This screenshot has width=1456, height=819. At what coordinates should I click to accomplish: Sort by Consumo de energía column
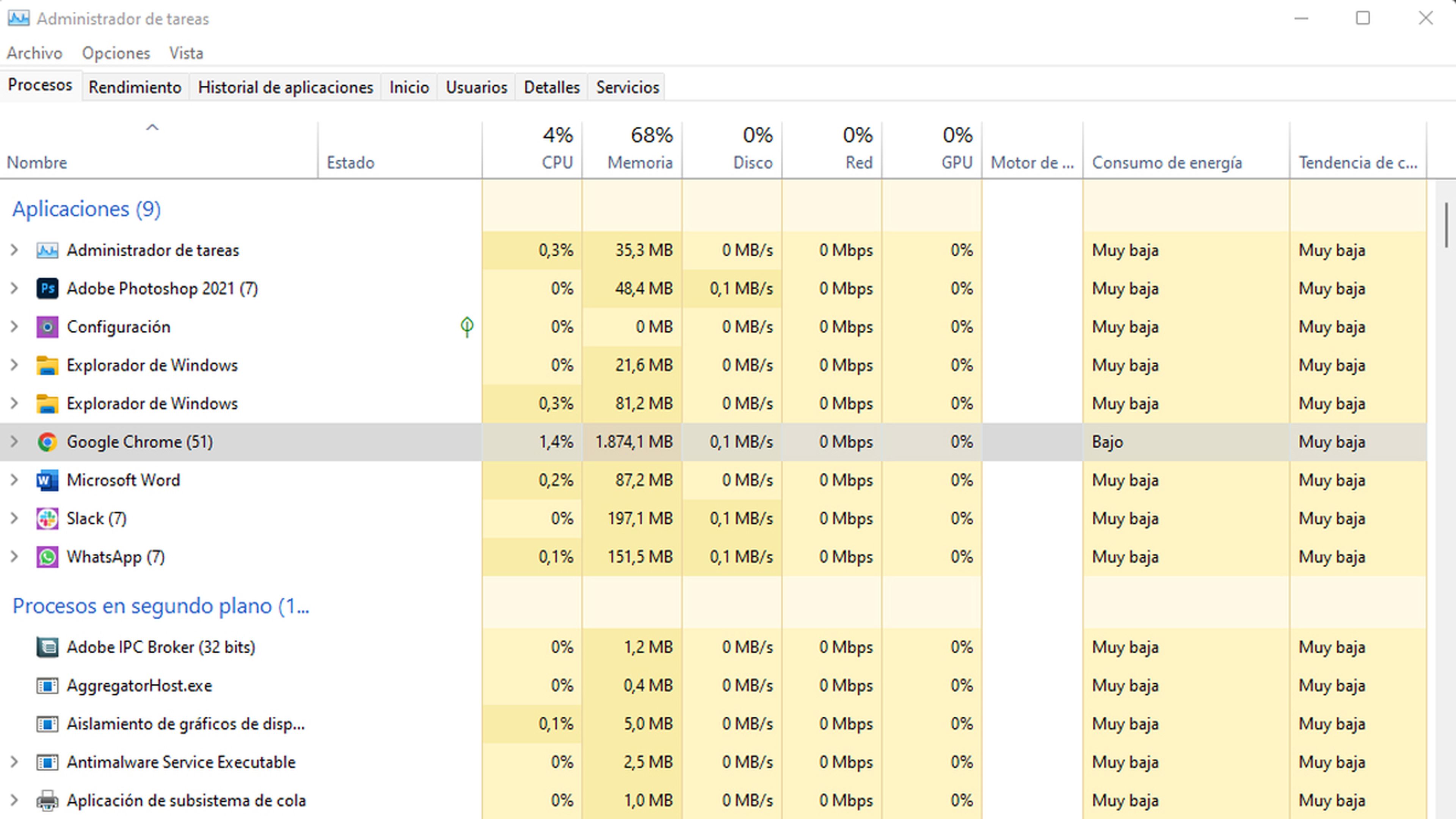[1186, 150]
